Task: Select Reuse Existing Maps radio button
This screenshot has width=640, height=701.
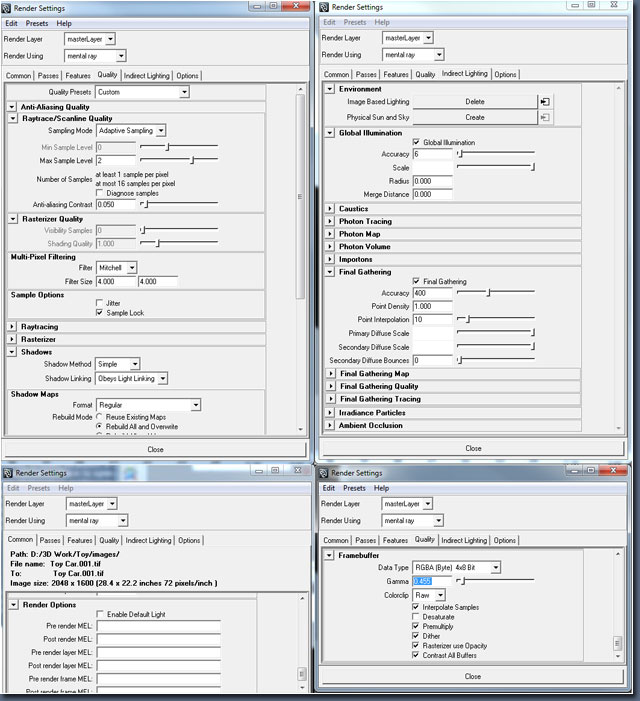Action: 100,417
